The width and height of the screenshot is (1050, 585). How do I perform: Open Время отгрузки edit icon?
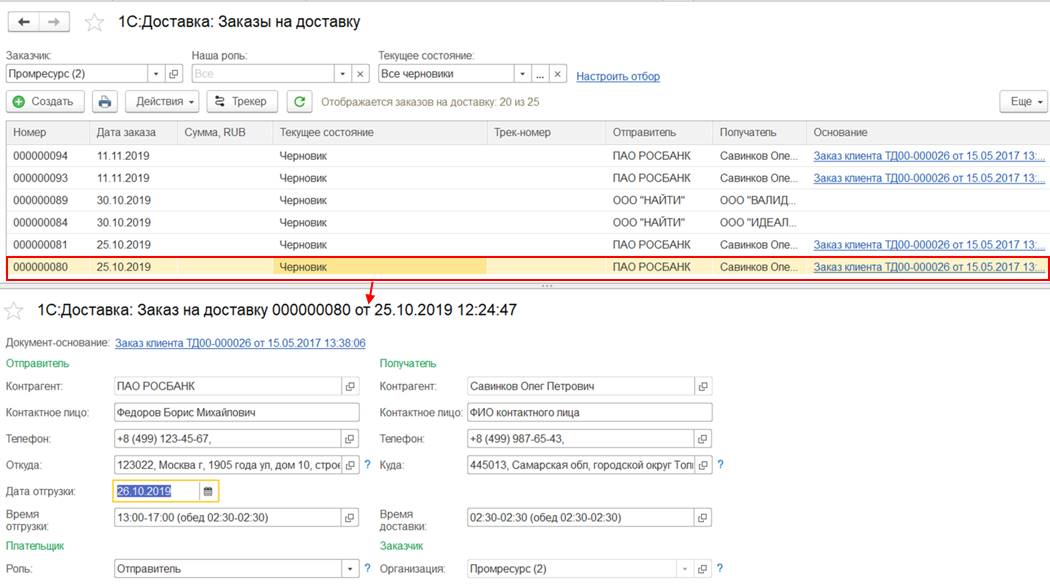tap(350, 517)
